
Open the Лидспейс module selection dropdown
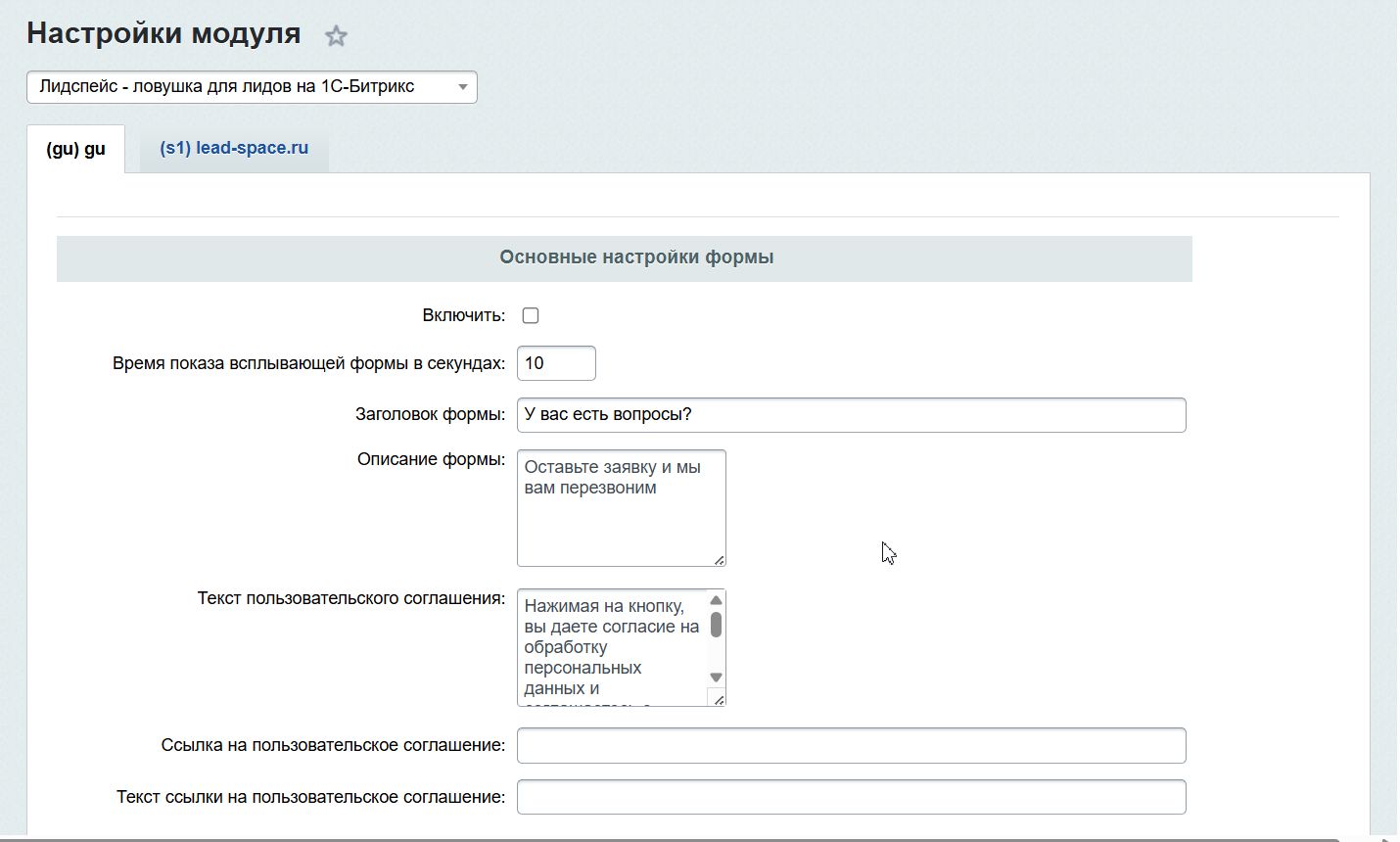[x=252, y=87]
